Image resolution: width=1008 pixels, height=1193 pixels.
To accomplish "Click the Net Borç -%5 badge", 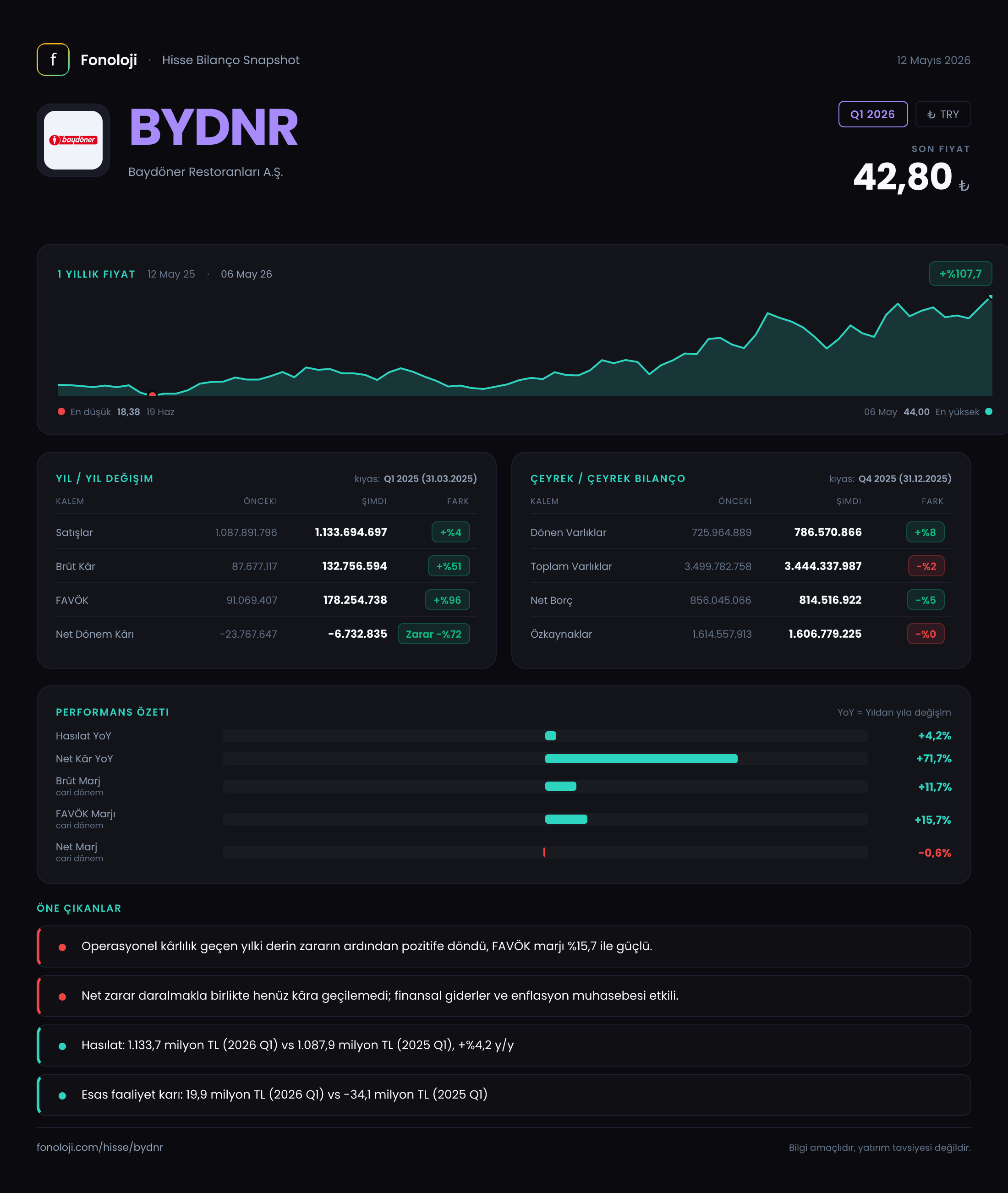I will click(926, 600).
